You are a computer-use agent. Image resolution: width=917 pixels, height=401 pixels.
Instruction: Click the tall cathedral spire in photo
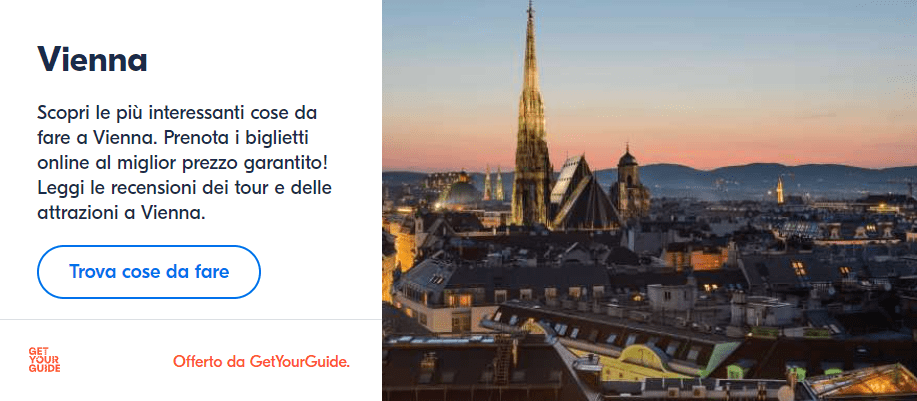531,117
